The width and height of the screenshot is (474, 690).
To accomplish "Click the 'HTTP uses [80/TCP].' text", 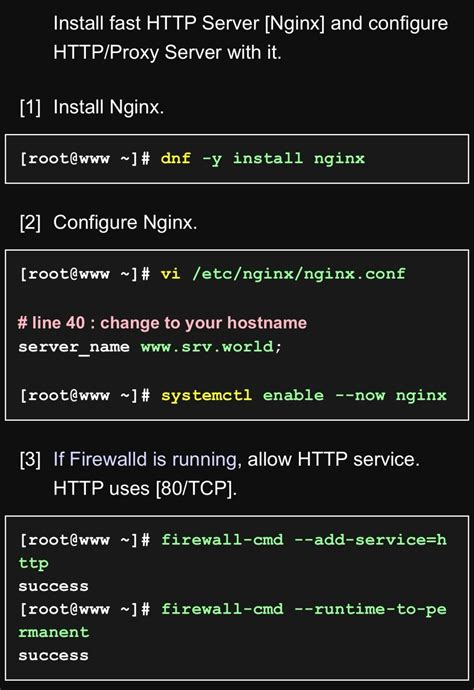I will tap(145, 488).
